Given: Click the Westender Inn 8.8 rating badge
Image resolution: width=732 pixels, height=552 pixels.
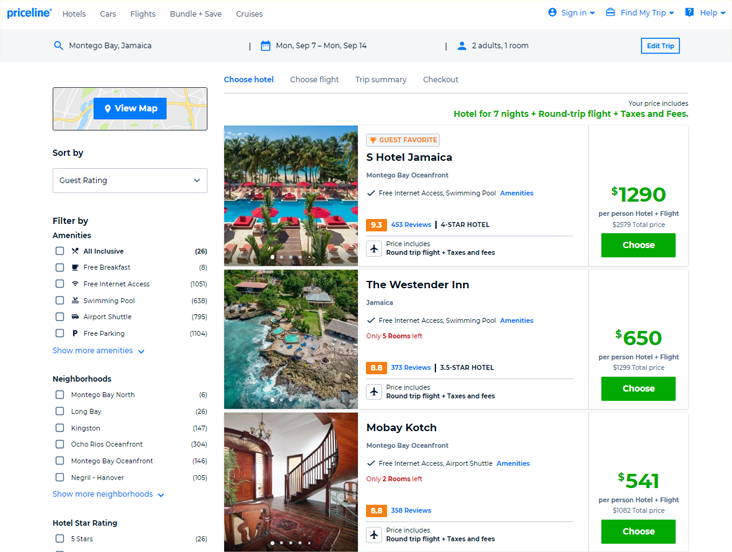Looking at the screenshot, I should (376, 368).
